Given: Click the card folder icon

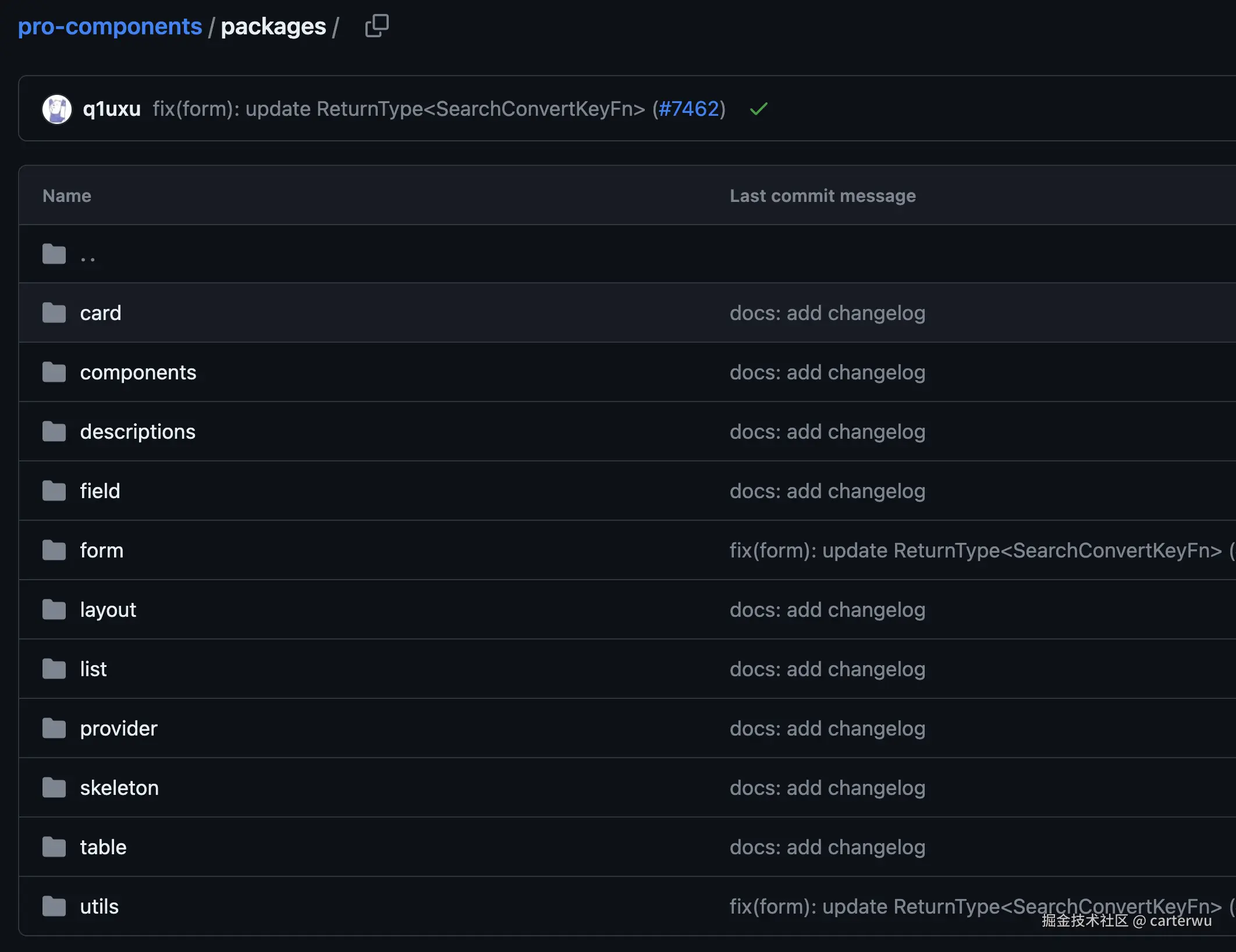Looking at the screenshot, I should tap(54, 312).
